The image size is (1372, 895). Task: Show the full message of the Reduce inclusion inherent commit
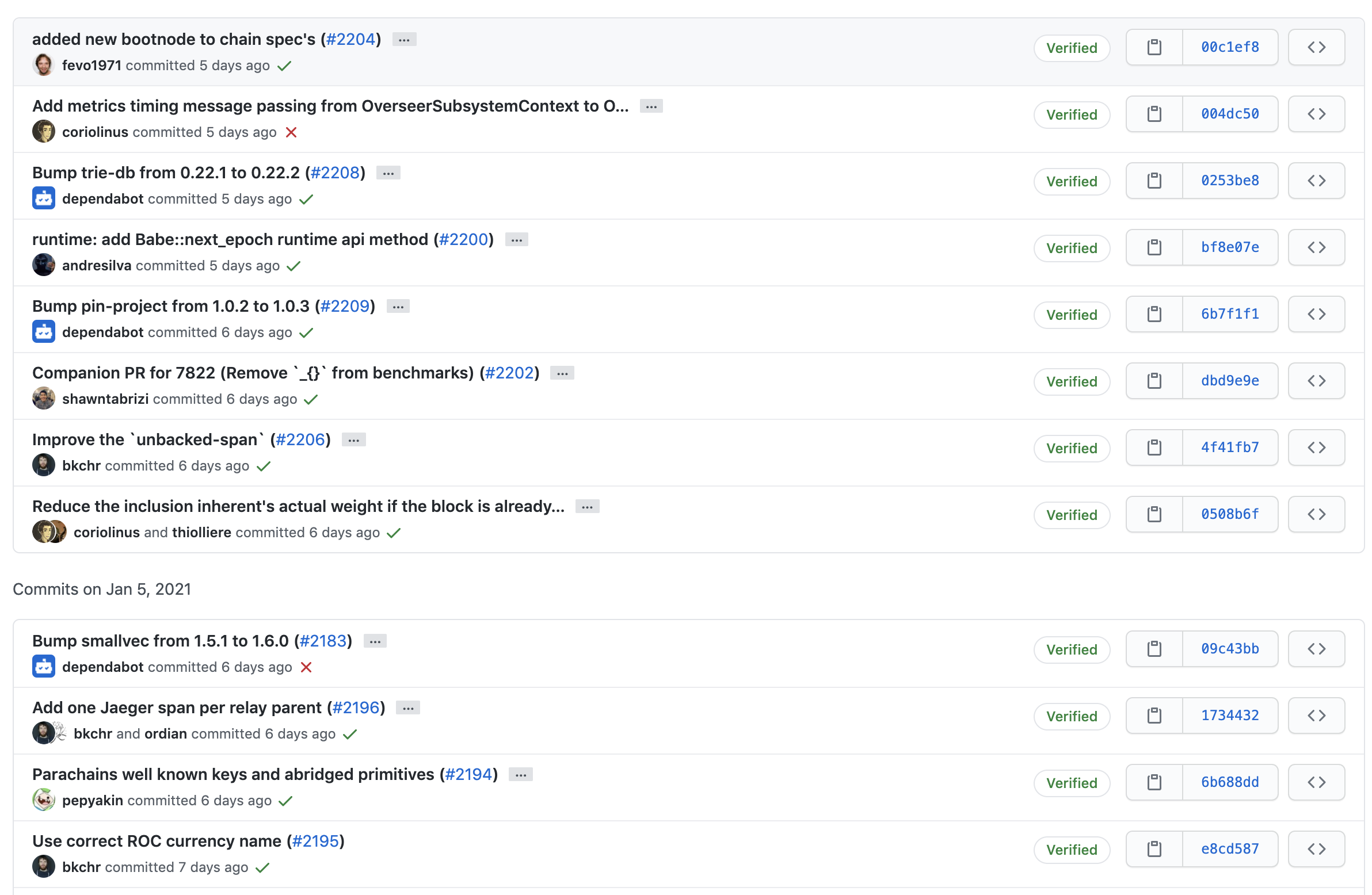pyautogui.click(x=587, y=507)
